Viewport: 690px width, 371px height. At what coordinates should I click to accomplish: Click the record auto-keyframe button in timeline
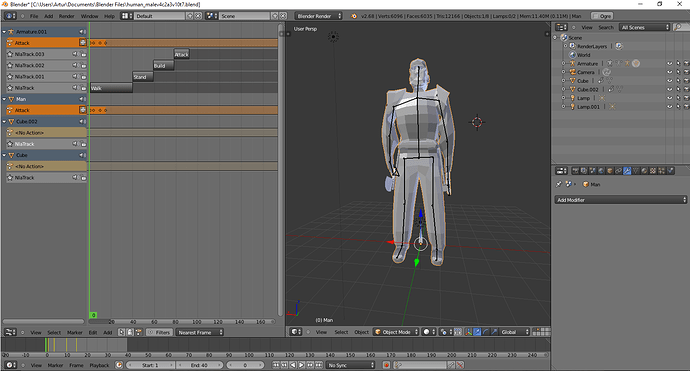pos(386,365)
